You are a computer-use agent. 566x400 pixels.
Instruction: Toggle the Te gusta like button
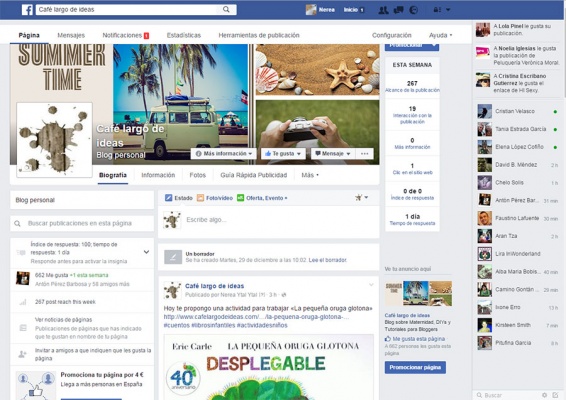[283, 153]
